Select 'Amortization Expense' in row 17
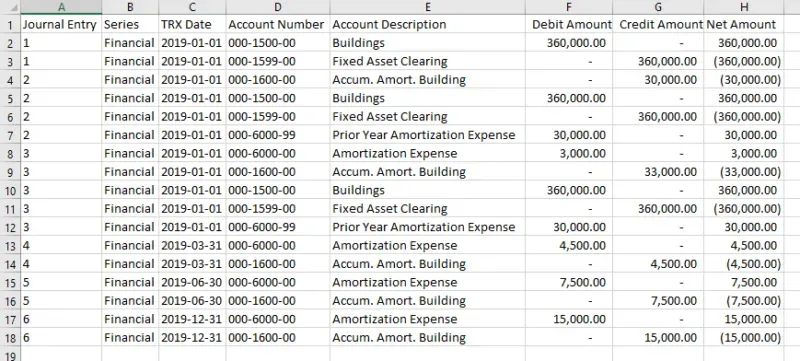The width and height of the screenshot is (800, 361). point(428,319)
